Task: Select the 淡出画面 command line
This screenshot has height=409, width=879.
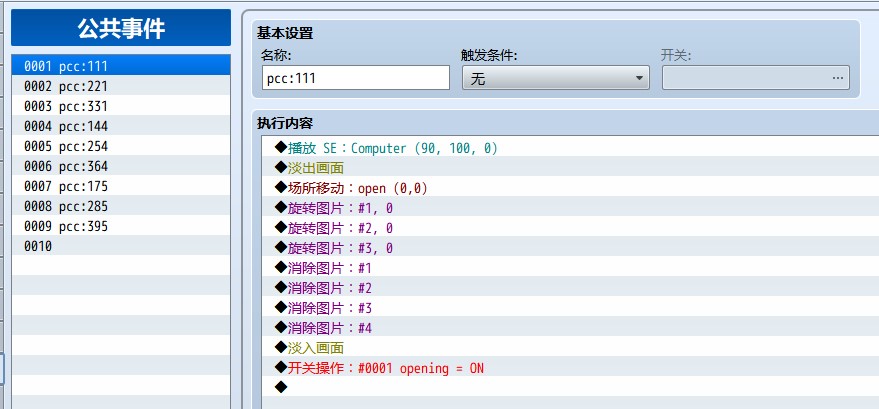Action: (x=570, y=168)
